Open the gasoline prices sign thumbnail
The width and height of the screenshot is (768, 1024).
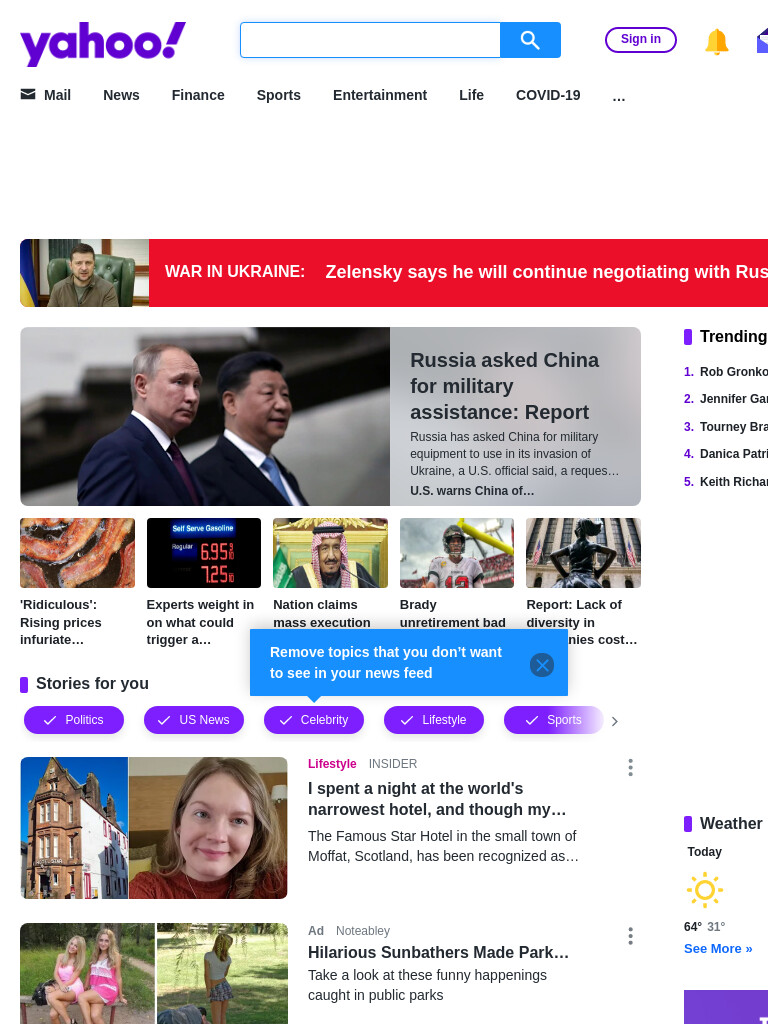point(204,552)
